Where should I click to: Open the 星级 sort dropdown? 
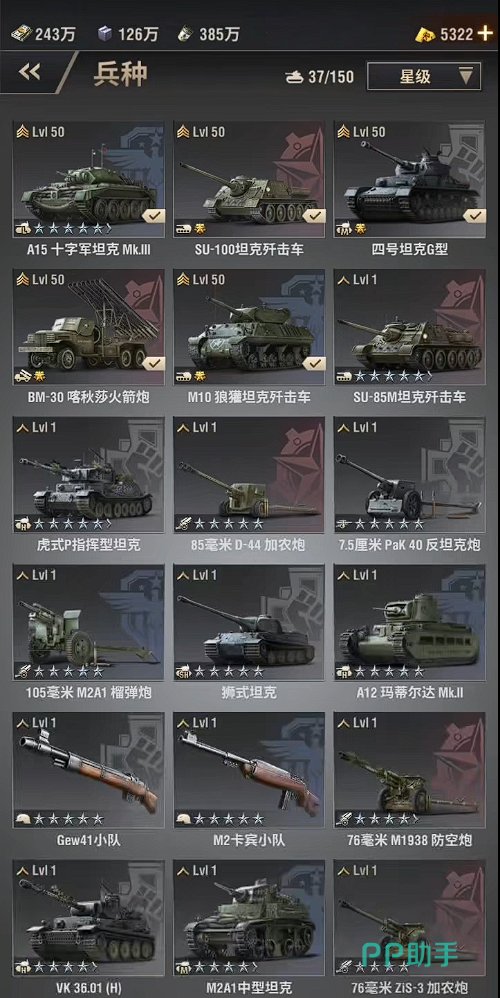click(424, 76)
